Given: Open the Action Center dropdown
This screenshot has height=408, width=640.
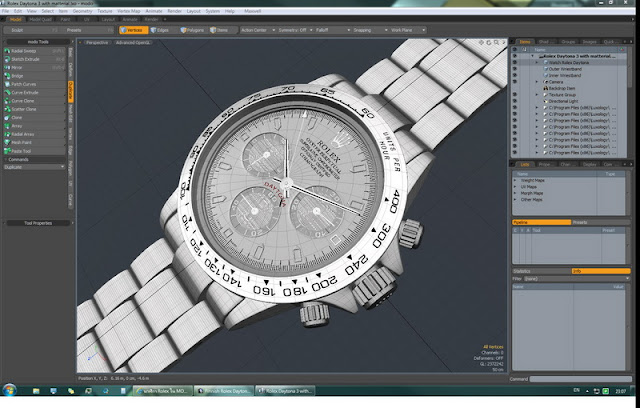Looking at the screenshot, I should tap(258, 30).
